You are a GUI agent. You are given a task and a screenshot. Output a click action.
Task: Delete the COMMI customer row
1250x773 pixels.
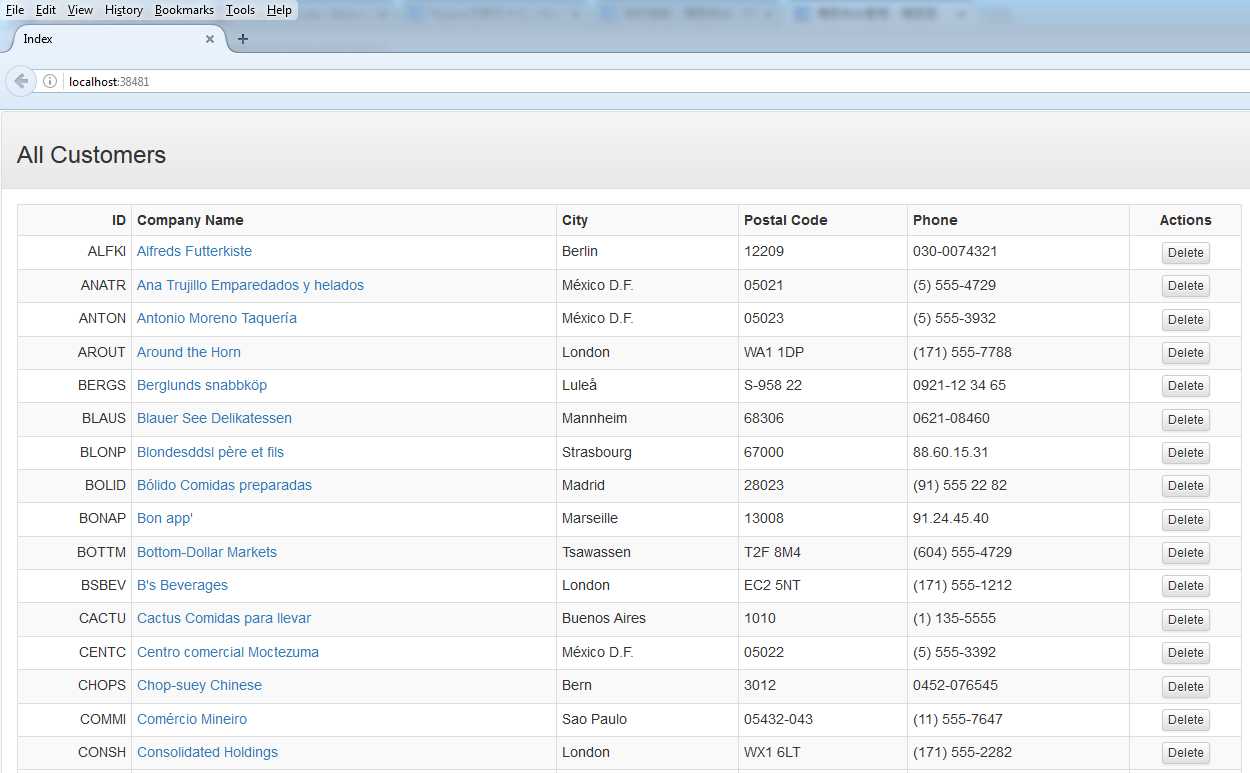(1185, 720)
